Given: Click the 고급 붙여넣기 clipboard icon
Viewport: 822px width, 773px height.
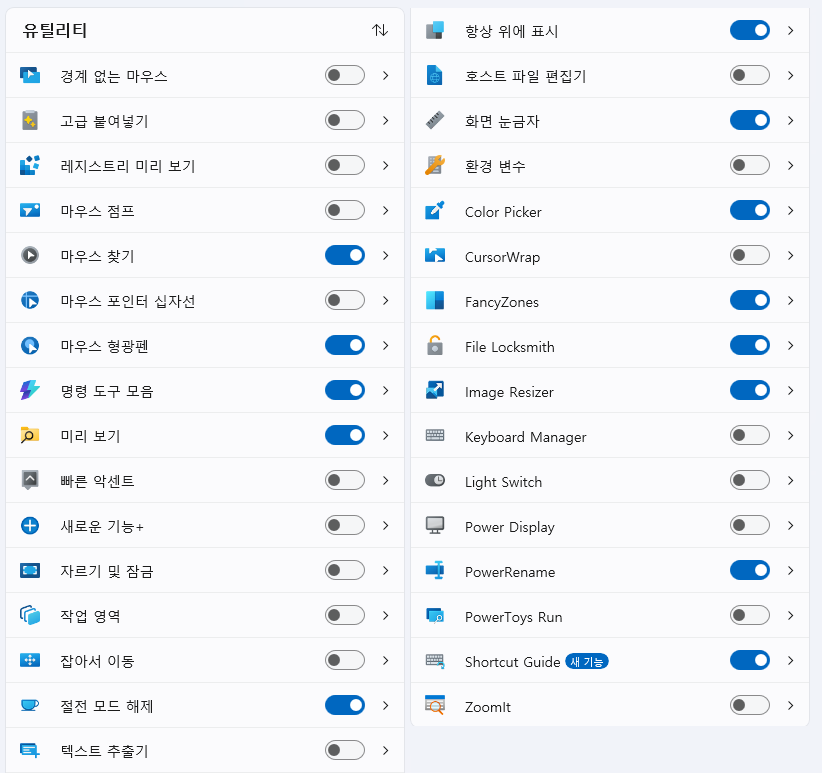Looking at the screenshot, I should pos(30,121).
